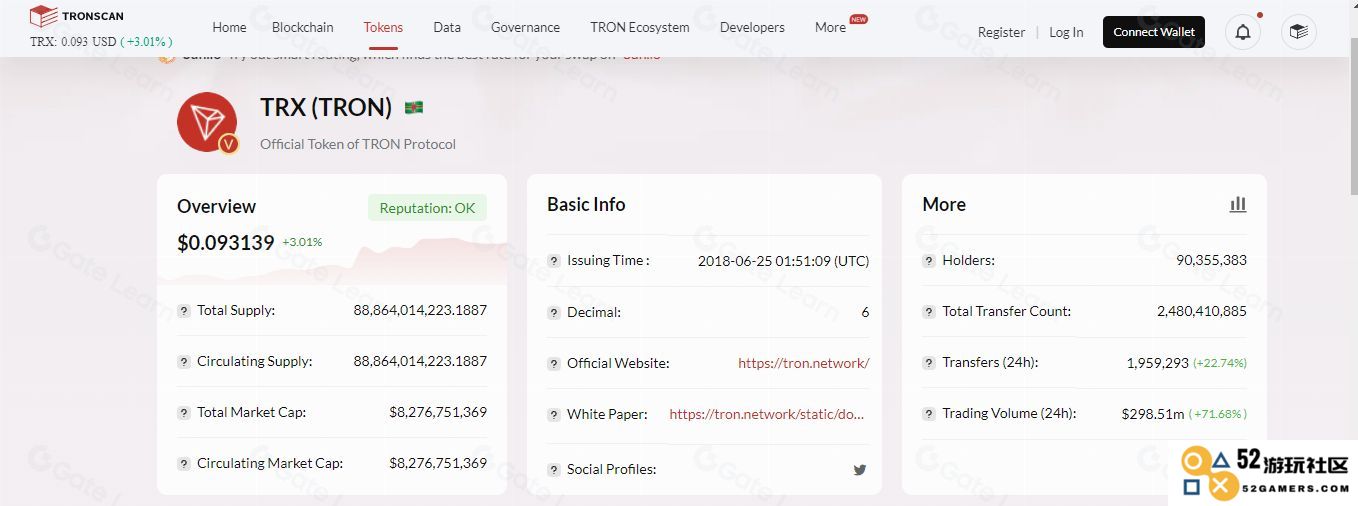Click help icon next to Trading Volume (24h)

pyautogui.click(x=928, y=414)
